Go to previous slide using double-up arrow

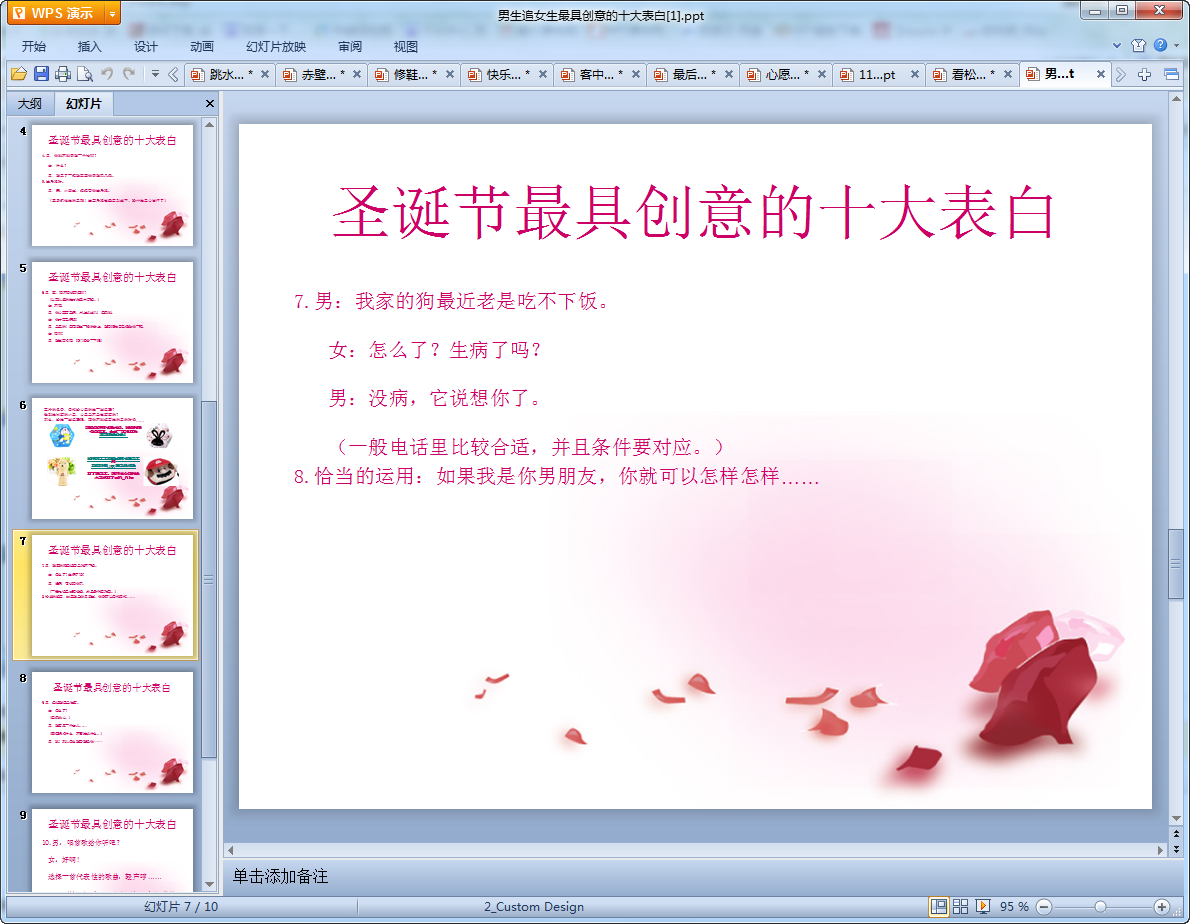(1176, 834)
